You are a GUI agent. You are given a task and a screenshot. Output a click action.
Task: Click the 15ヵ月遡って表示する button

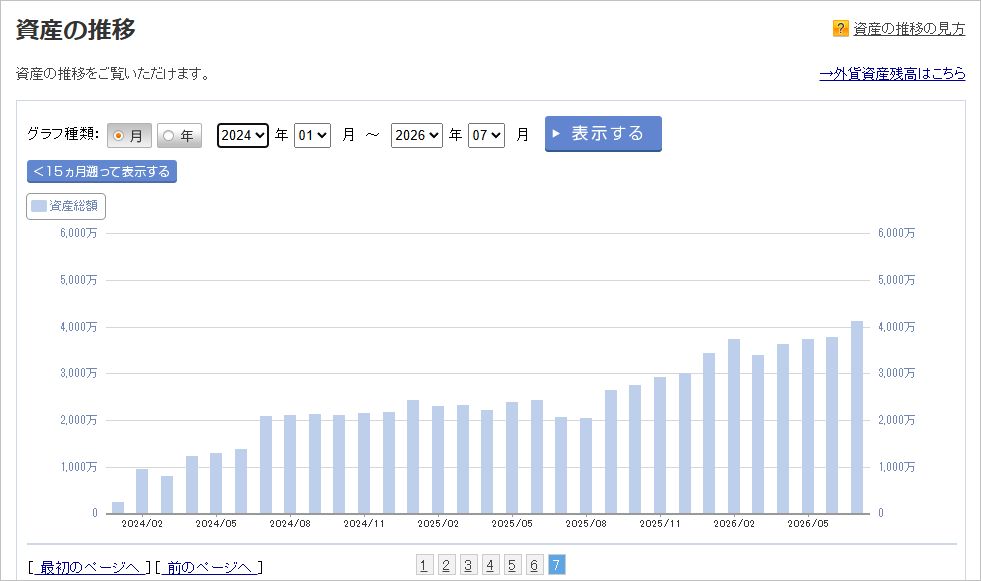click(102, 171)
